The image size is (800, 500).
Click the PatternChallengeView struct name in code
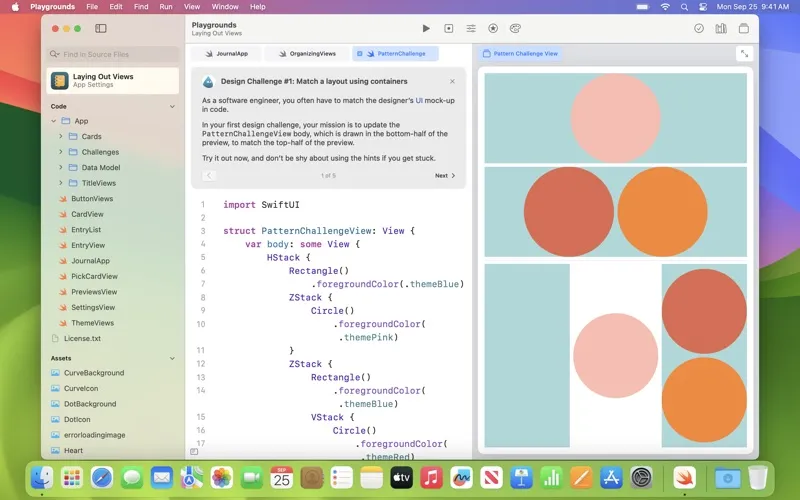point(315,231)
